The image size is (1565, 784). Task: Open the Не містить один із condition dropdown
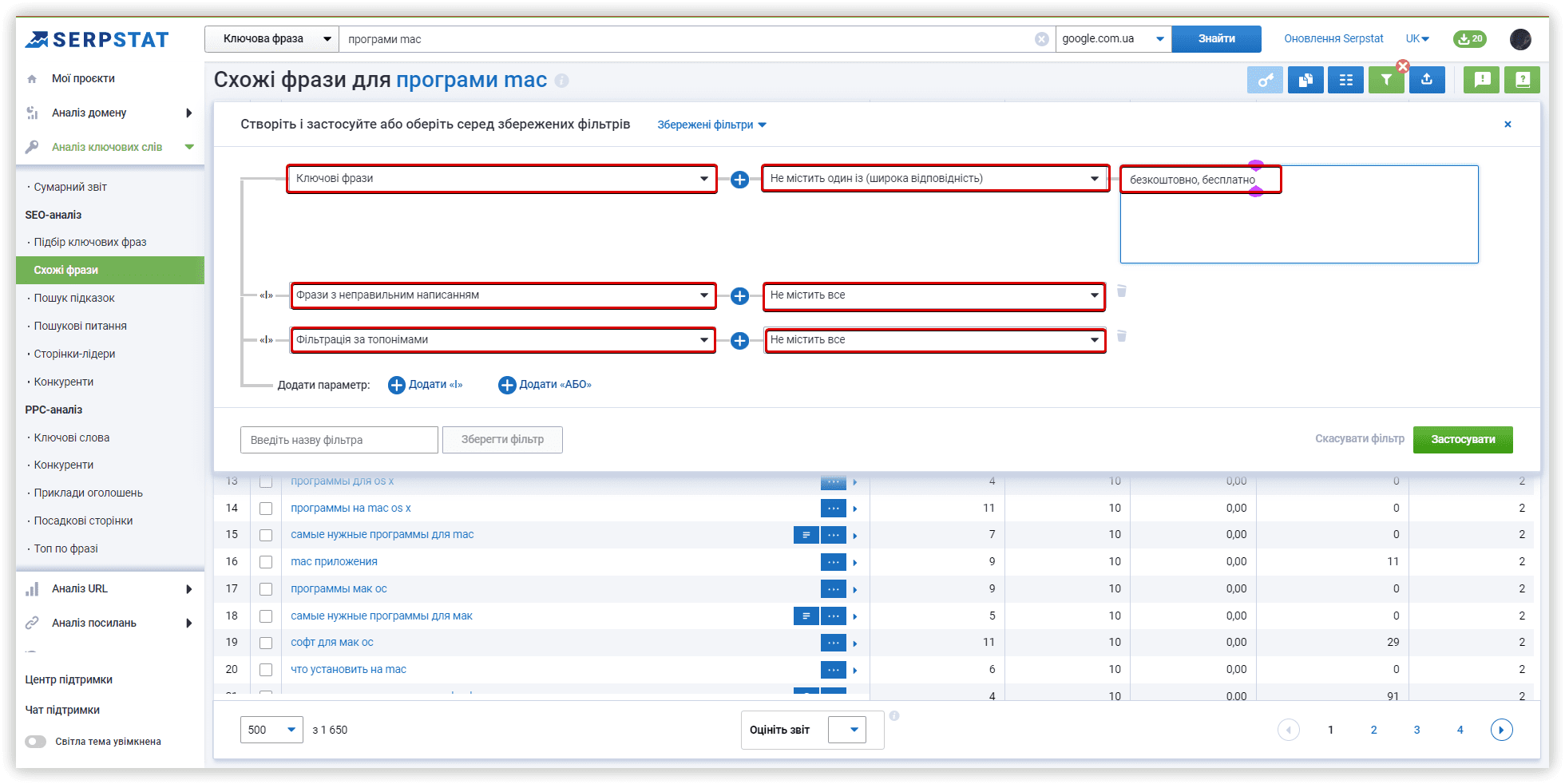point(935,179)
